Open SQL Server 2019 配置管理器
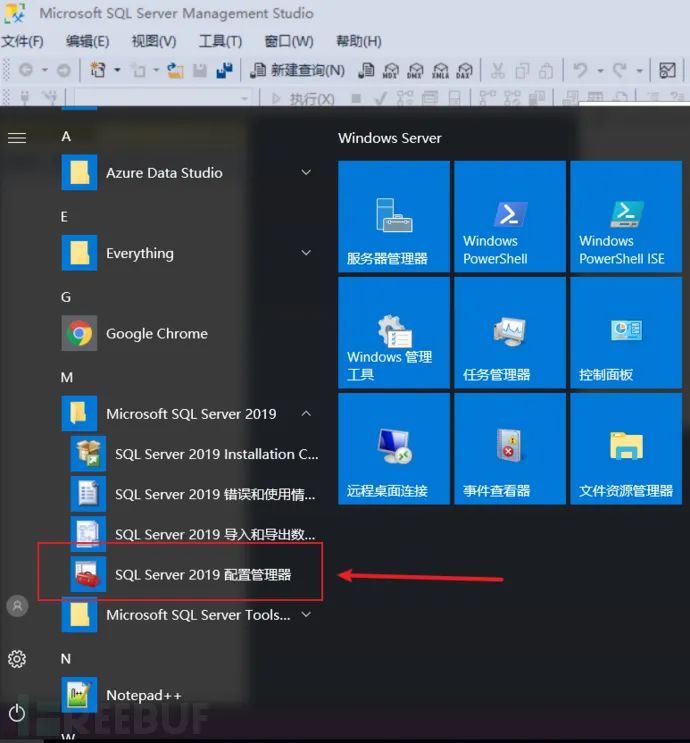690x743 pixels. tap(194, 574)
